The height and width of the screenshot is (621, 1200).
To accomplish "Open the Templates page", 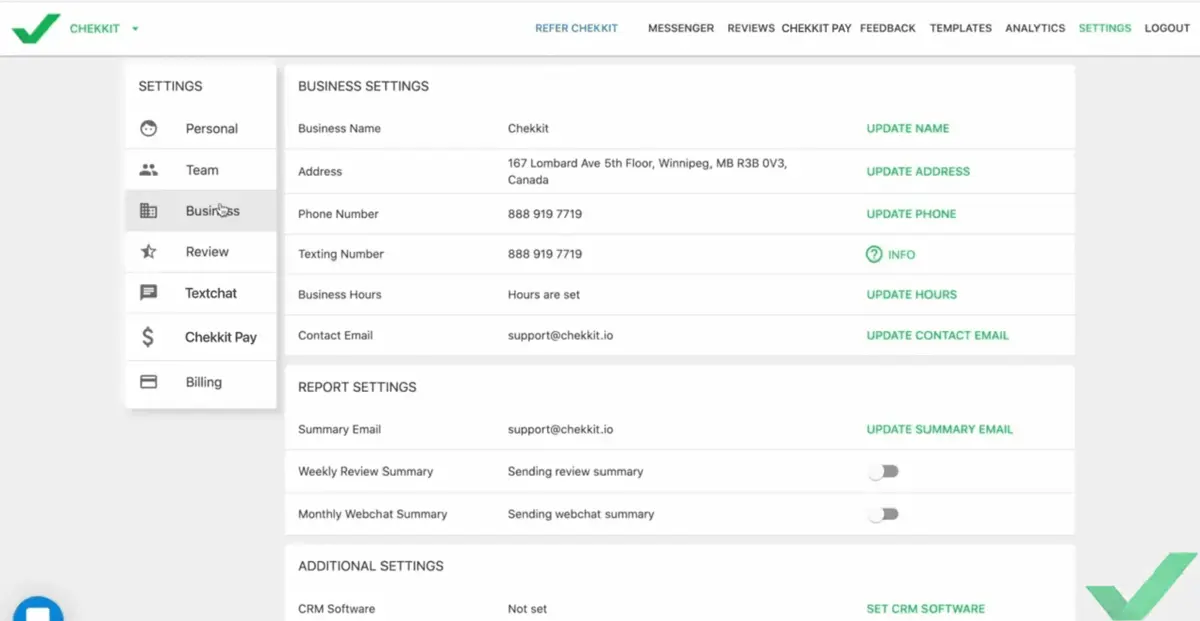I will [x=961, y=28].
